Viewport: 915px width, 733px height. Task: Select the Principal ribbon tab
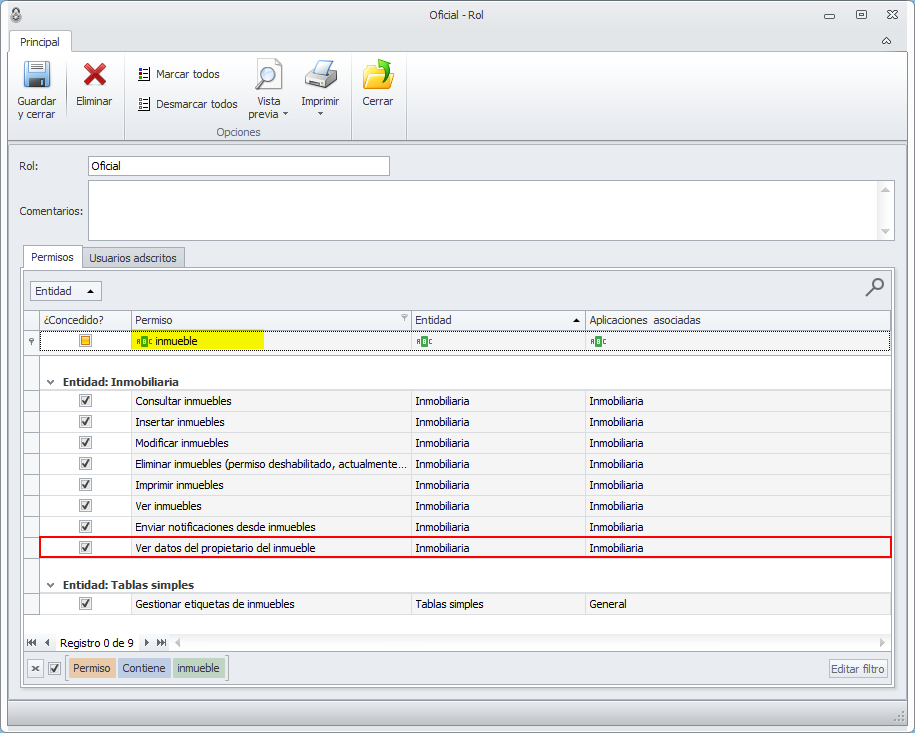point(40,42)
